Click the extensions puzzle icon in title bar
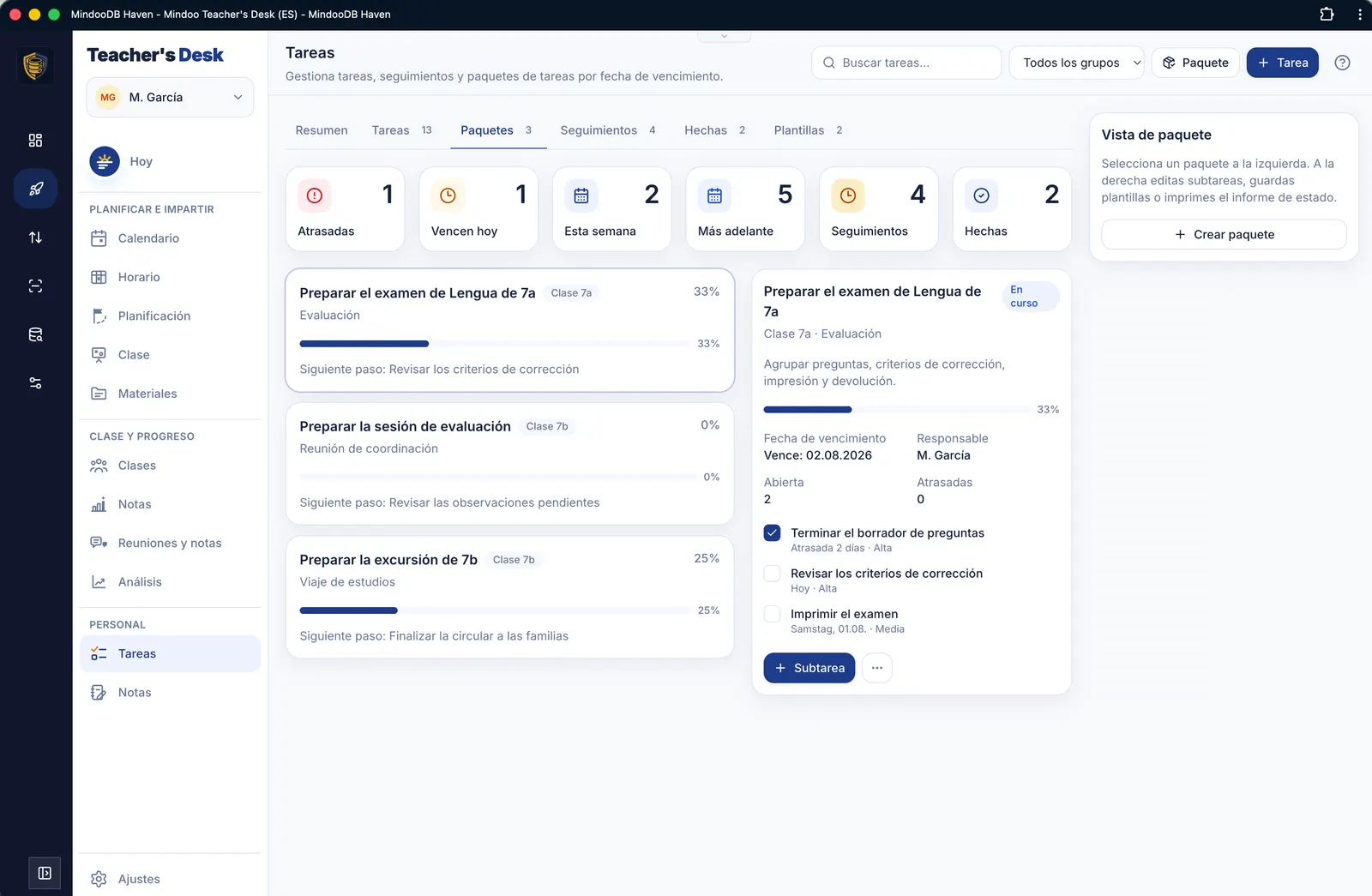Screen dimensions: 1372x896 (x=1327, y=15)
